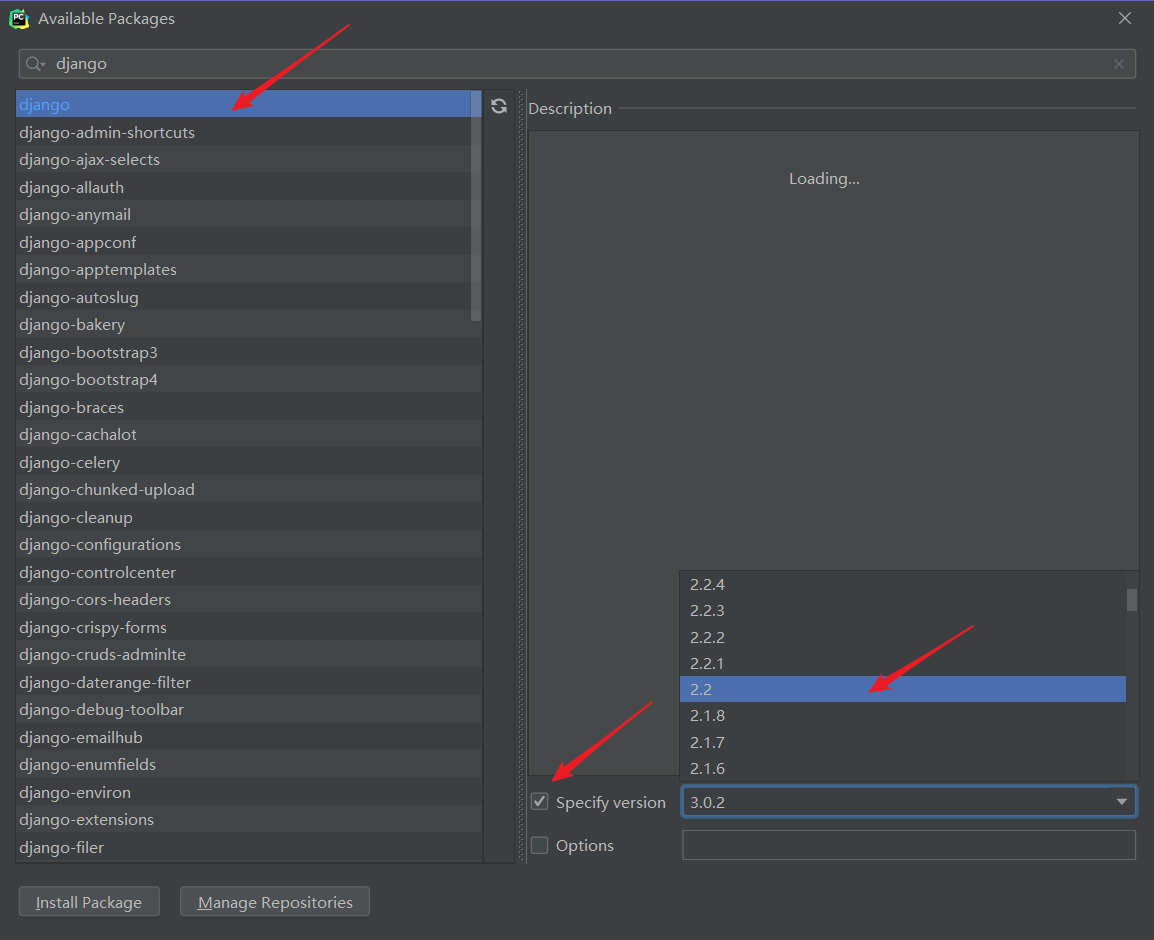
Task: Click the refresh packages list icon
Action: [499, 106]
